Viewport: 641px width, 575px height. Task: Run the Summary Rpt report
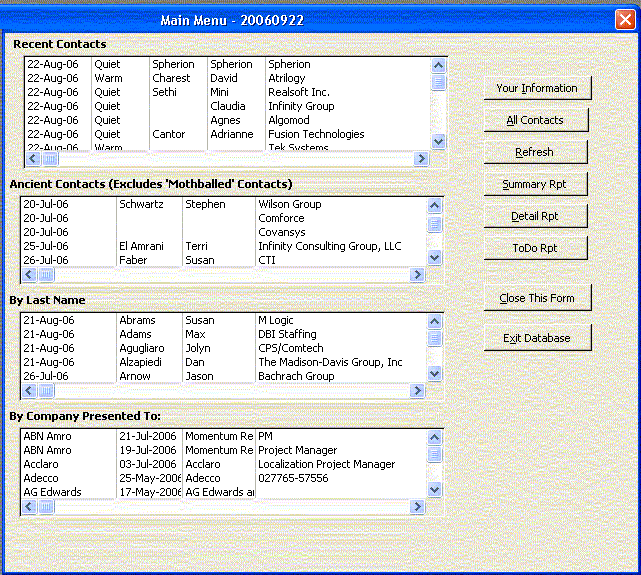tap(535, 184)
